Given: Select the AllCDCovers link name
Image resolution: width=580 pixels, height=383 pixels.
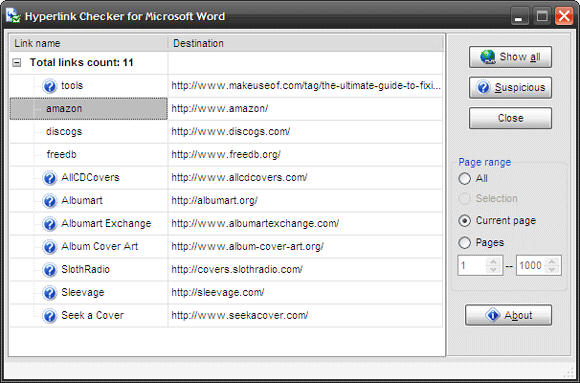Looking at the screenshot, I should pos(90,178).
